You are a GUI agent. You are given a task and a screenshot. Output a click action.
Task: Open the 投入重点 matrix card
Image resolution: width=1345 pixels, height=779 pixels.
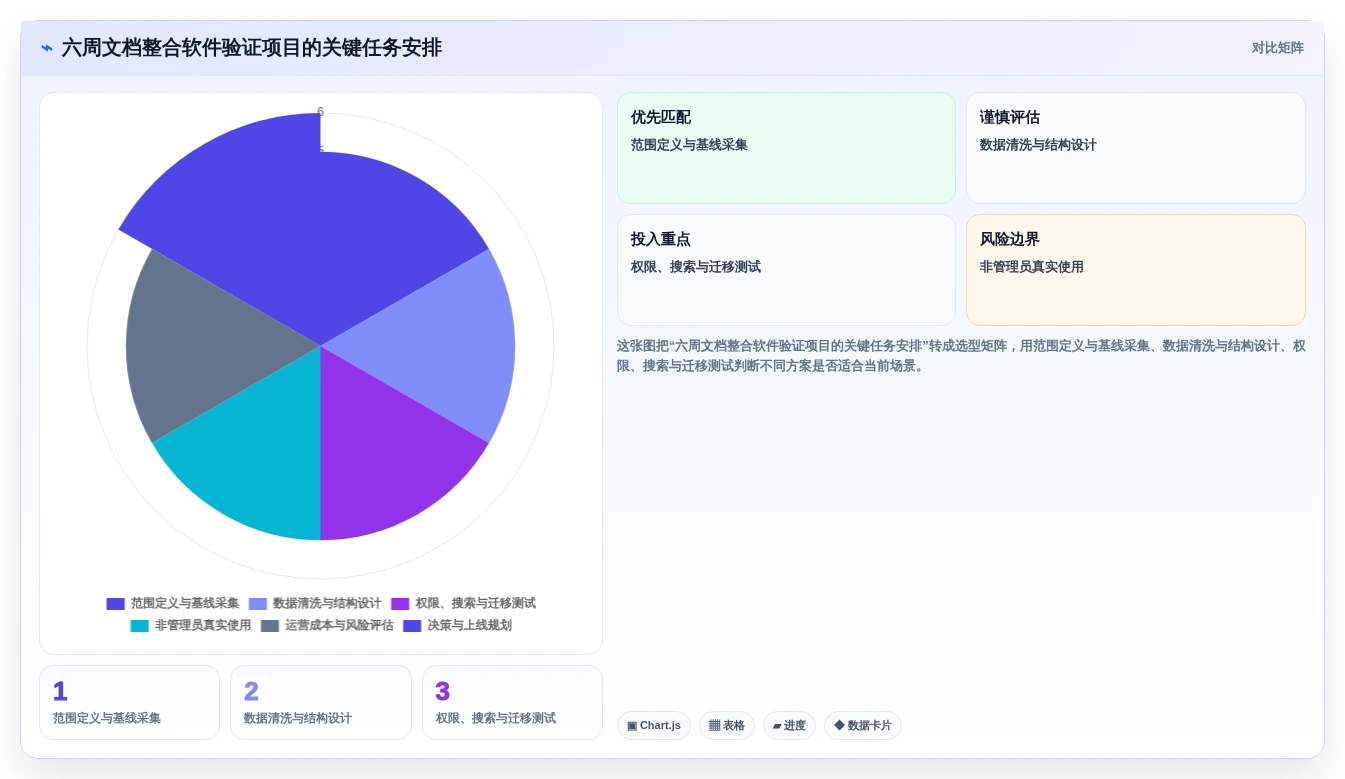[786, 270]
